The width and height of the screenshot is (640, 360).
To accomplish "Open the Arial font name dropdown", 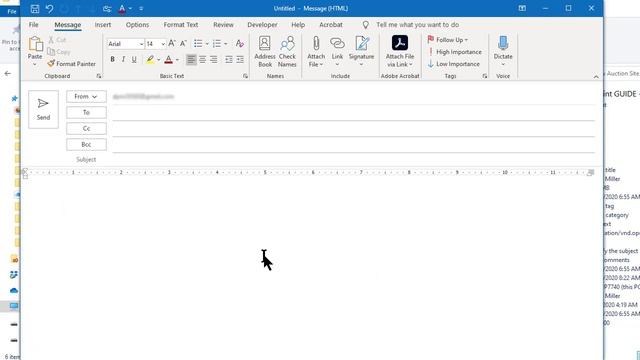I will [141, 44].
